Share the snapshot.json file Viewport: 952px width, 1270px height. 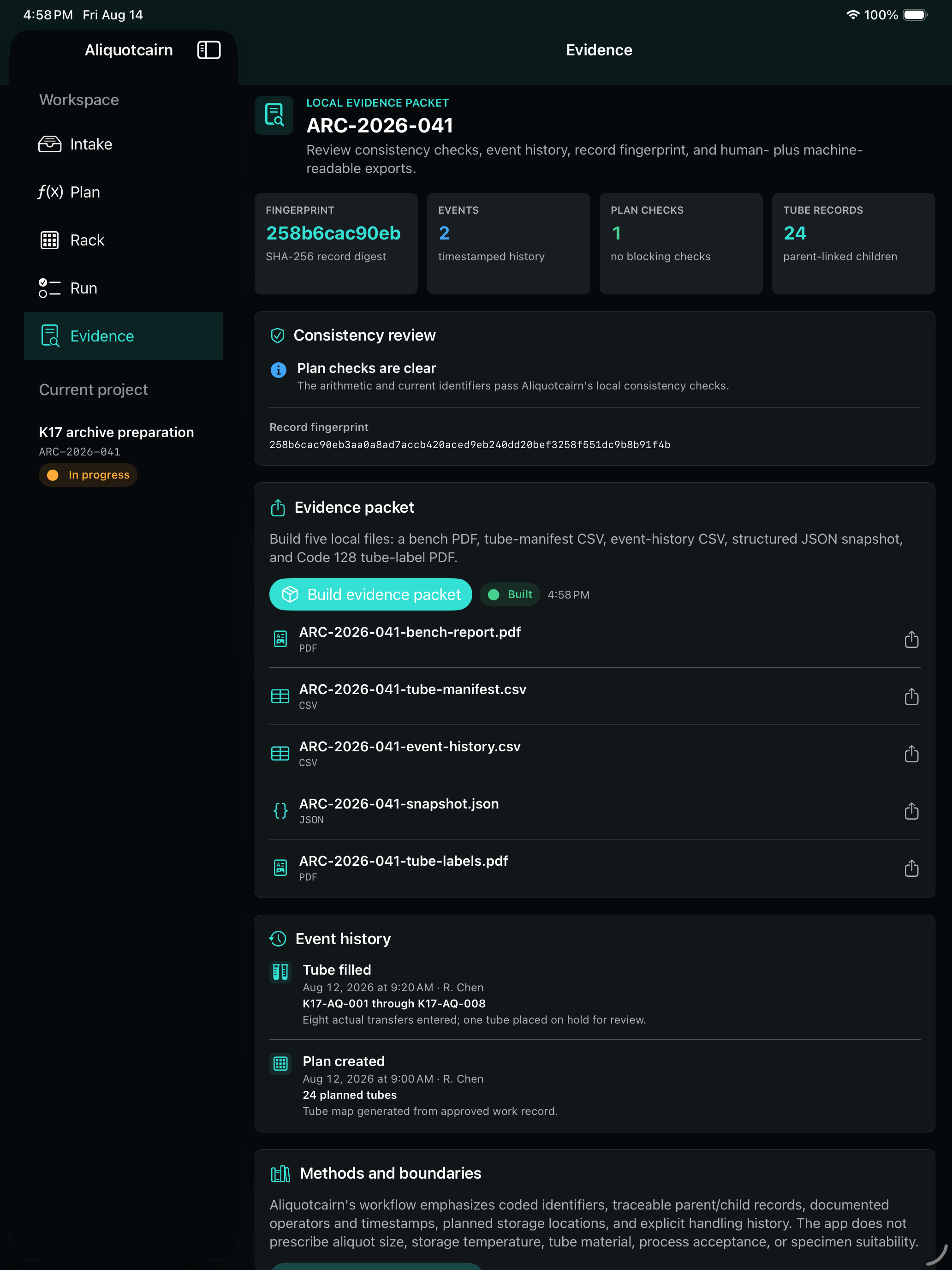pyautogui.click(x=911, y=811)
